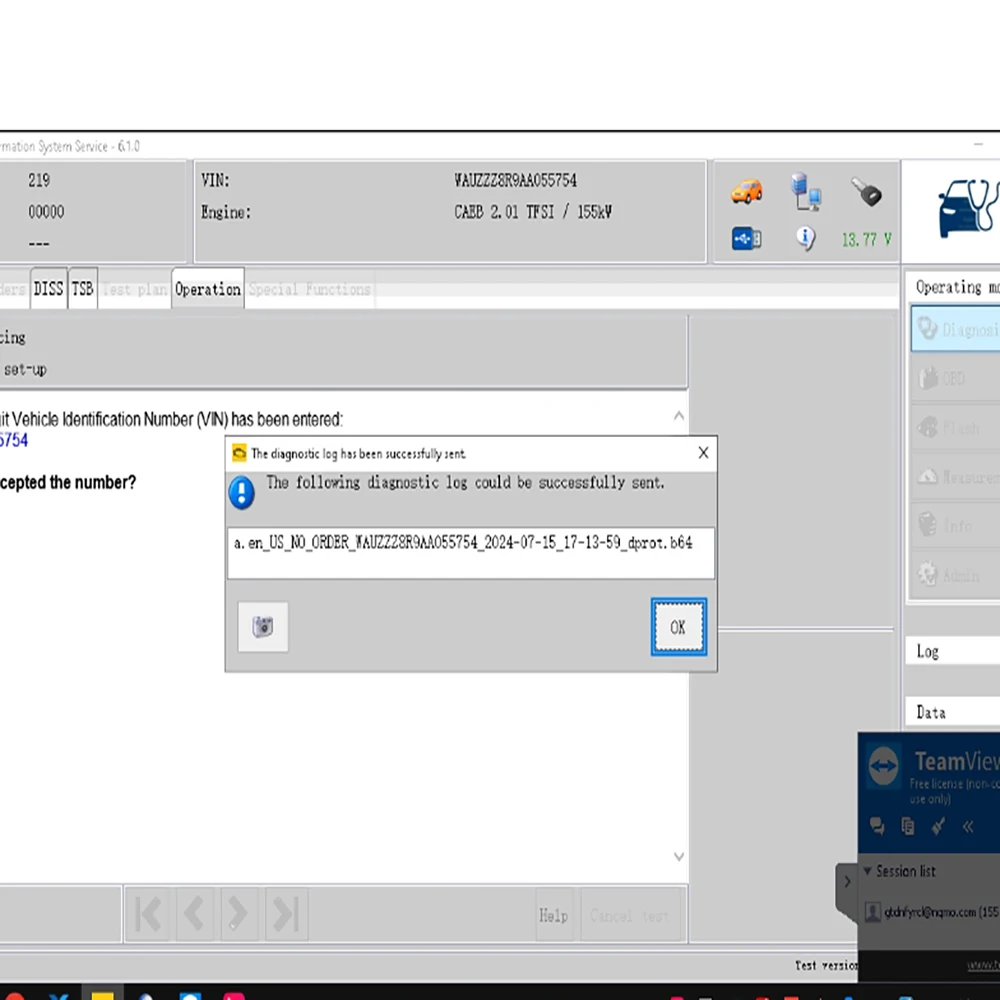Click the info bubble icon in header
Screen dimensions: 1000x1000
[x=805, y=239]
